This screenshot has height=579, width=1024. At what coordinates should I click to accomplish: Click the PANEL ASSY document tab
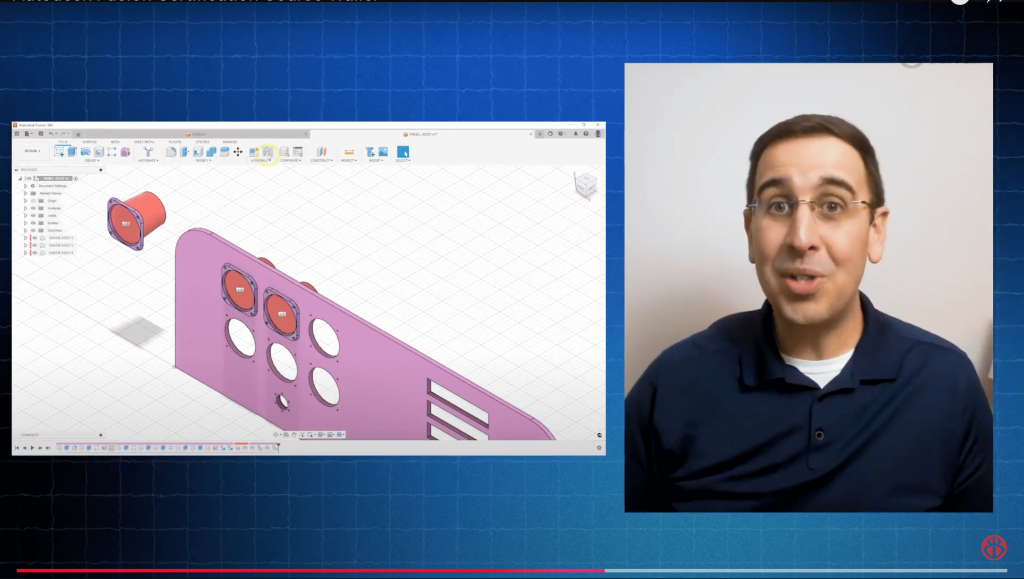click(420, 134)
